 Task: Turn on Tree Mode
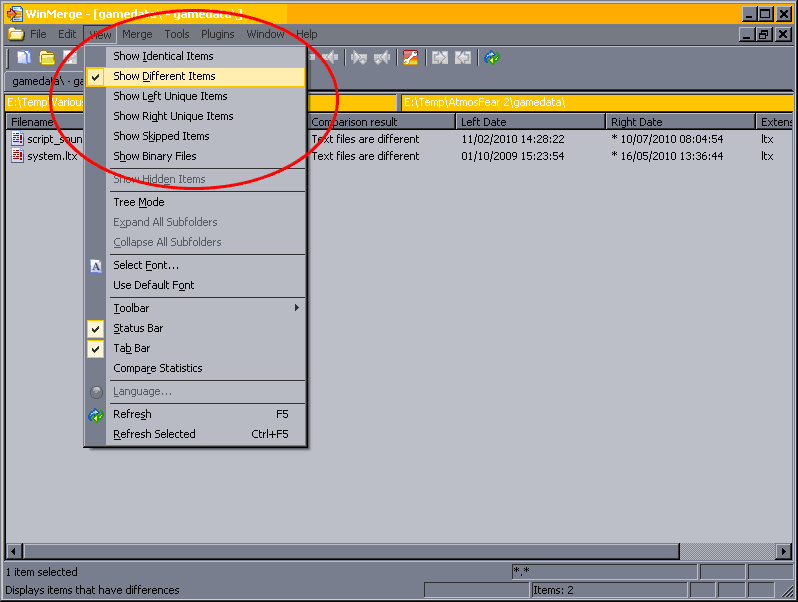195,202
